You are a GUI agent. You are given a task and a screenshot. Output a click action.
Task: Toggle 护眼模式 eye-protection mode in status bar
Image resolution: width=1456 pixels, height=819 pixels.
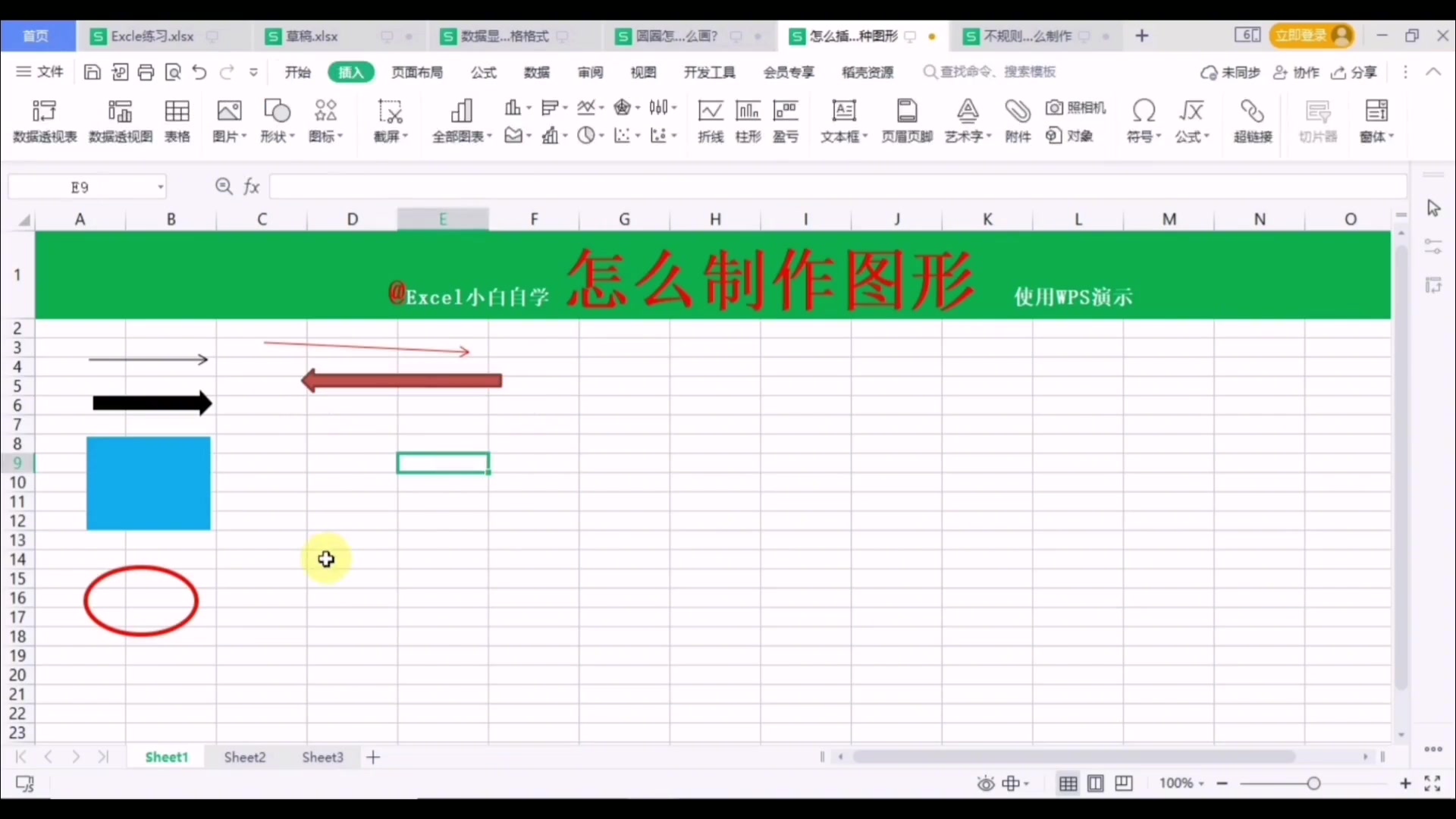pyautogui.click(x=985, y=783)
